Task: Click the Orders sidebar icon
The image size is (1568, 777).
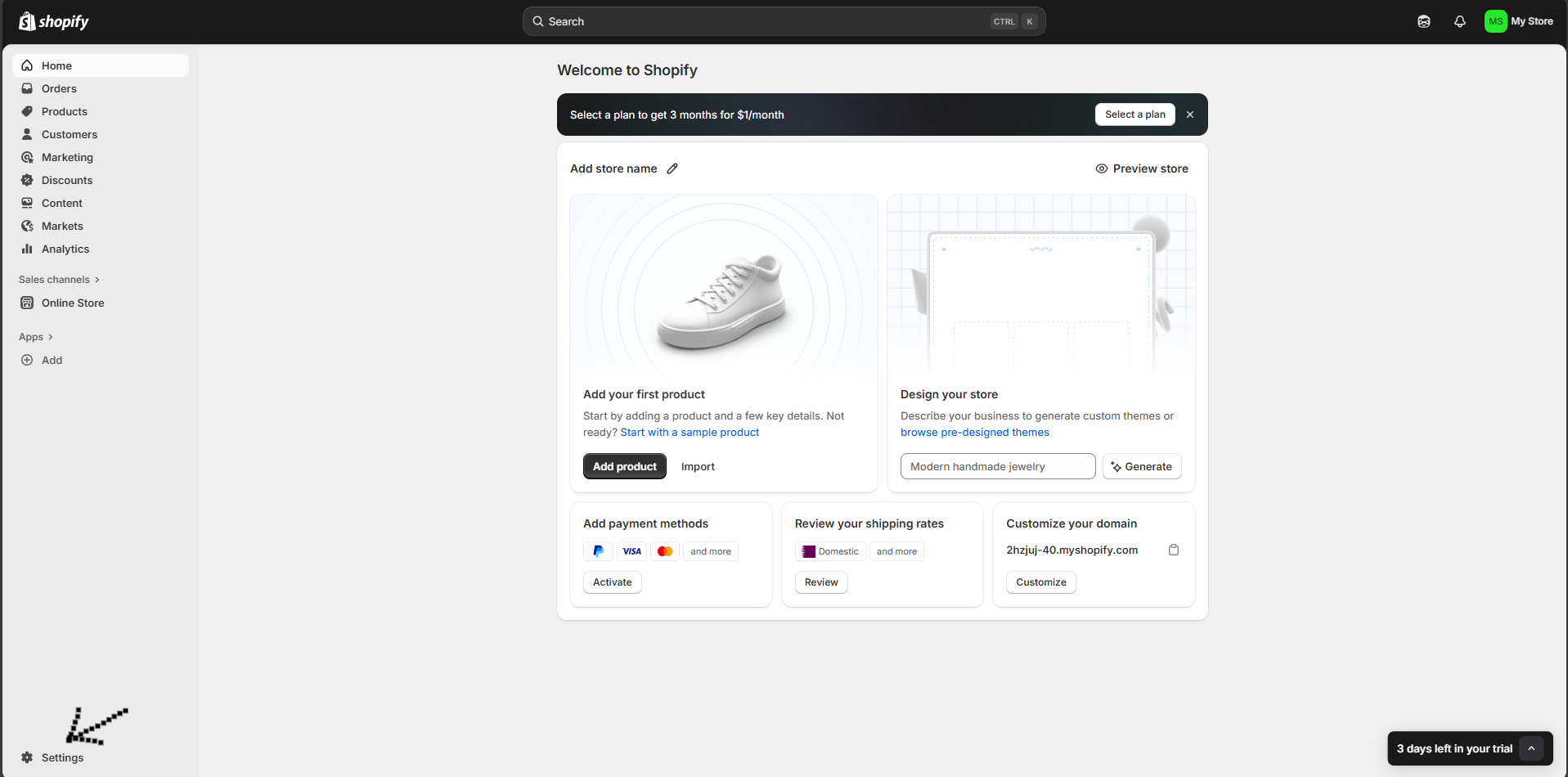Action: tap(27, 88)
